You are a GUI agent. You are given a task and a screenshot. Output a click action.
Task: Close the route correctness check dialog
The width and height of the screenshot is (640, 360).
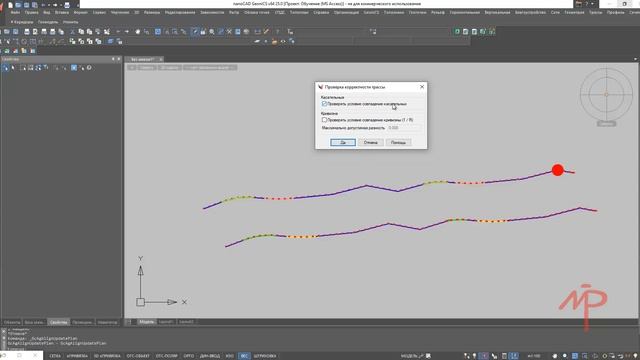[422, 87]
